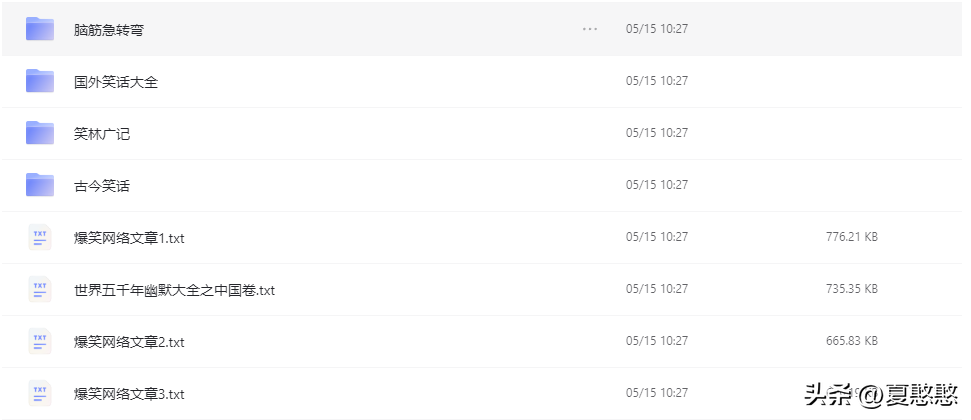This screenshot has width=971, height=420.
Task: Click the date of 国外笑话大全 row
Action: pos(656,81)
